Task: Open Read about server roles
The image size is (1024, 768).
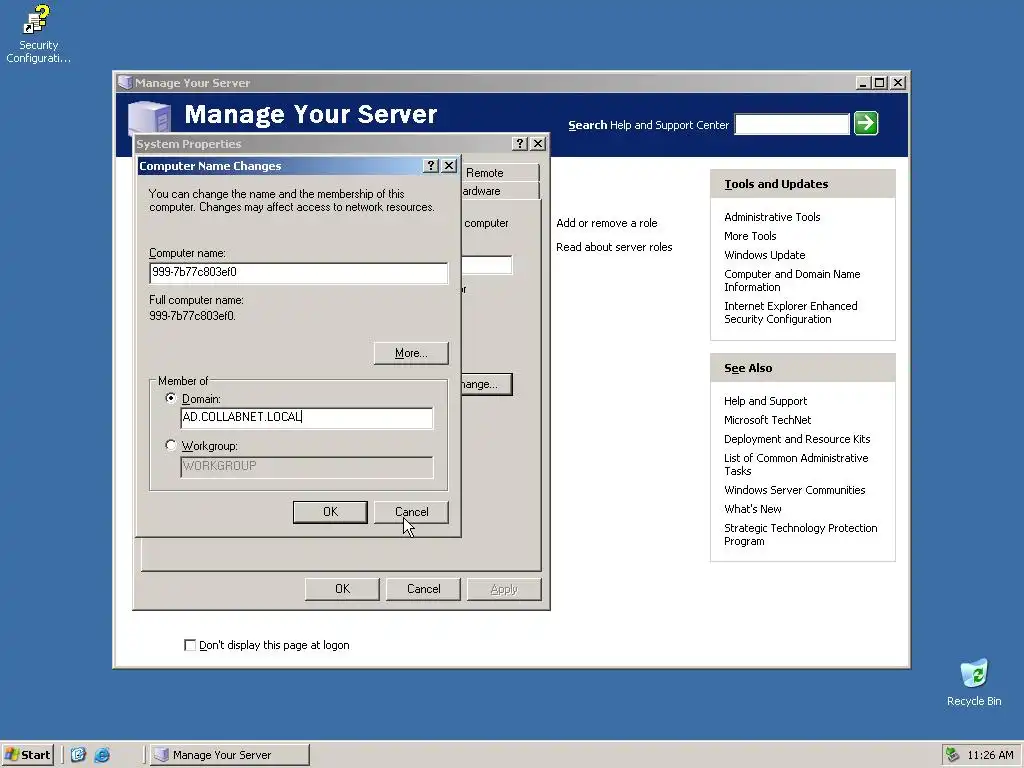Action: click(x=614, y=247)
